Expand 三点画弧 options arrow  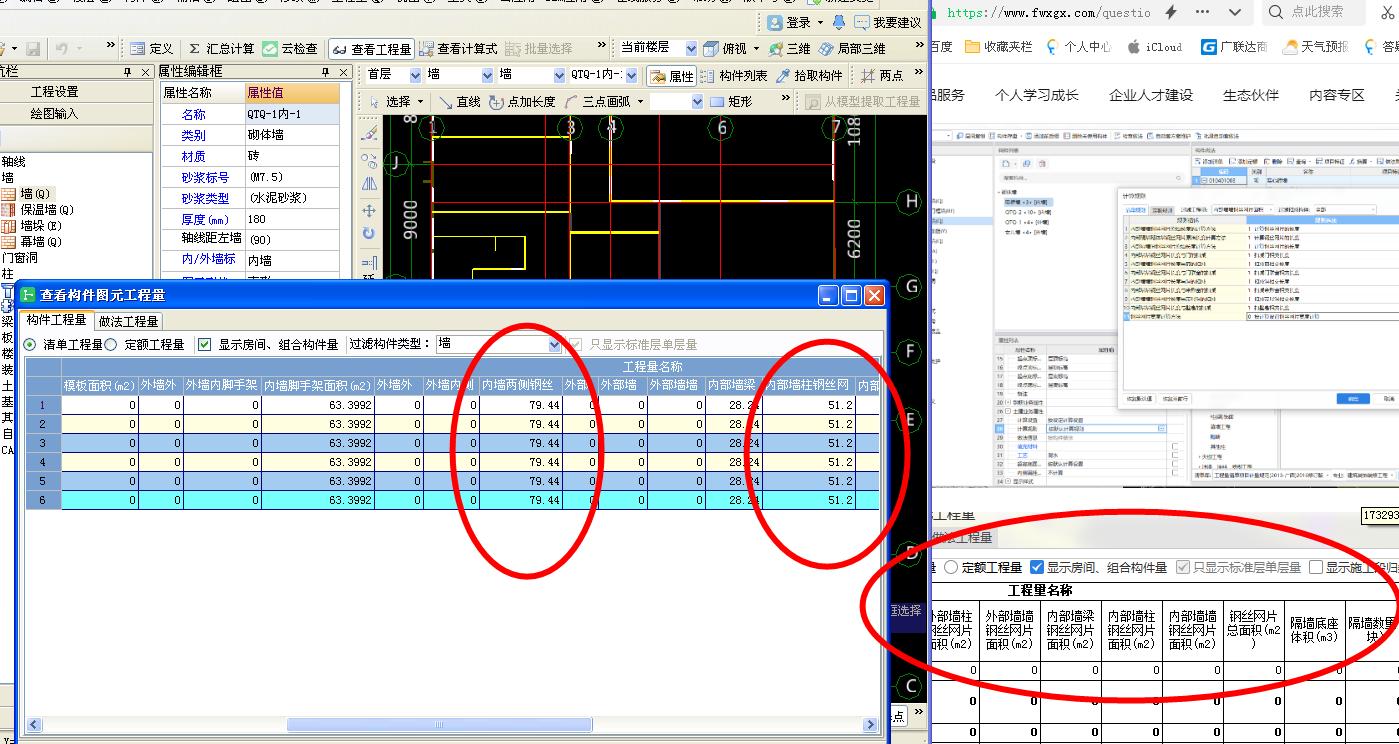[x=639, y=101]
